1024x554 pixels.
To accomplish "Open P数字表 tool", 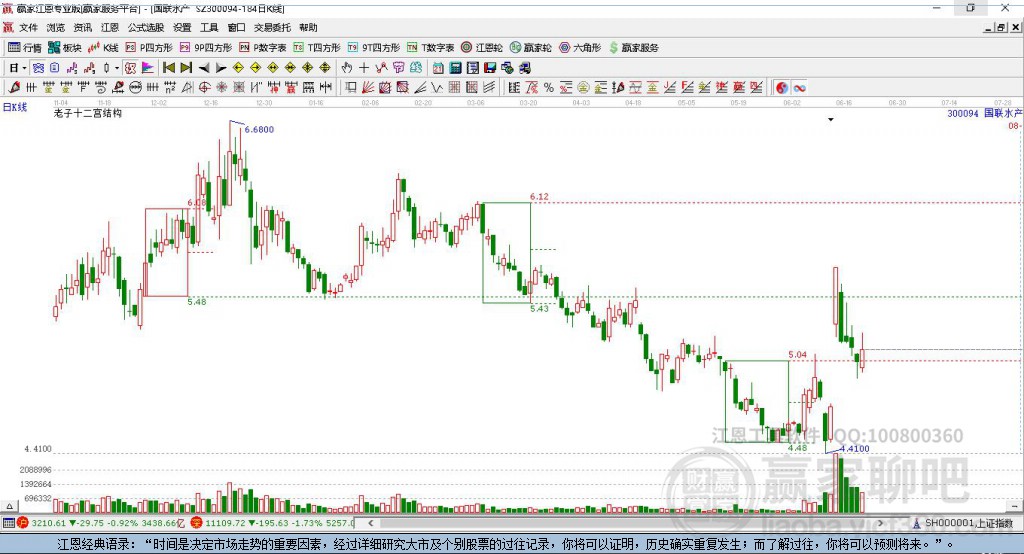I will tap(263, 48).
